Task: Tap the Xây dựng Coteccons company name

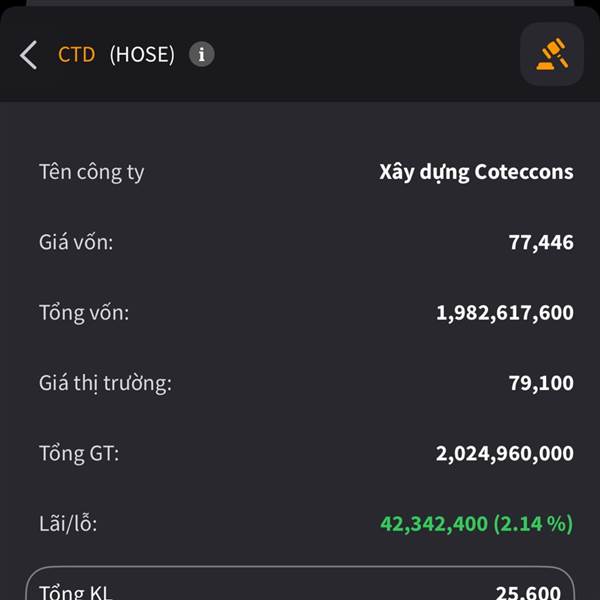Action: pyautogui.click(x=476, y=172)
